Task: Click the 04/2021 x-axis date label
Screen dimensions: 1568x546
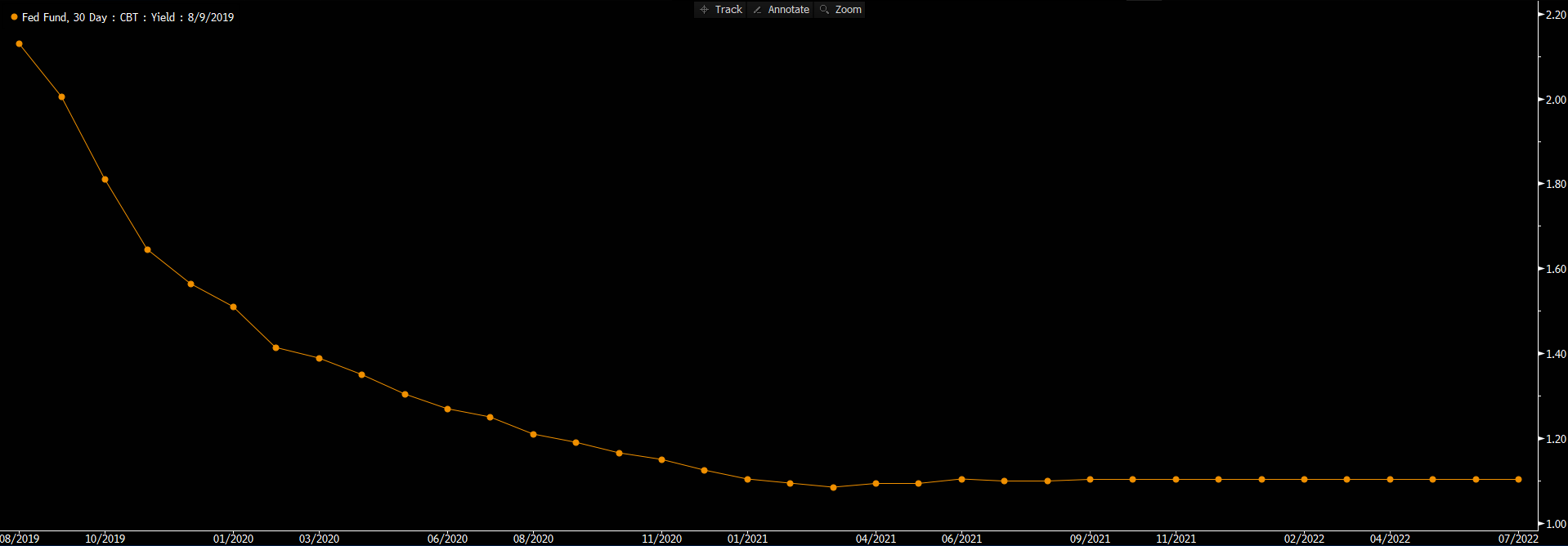Action: [x=876, y=539]
